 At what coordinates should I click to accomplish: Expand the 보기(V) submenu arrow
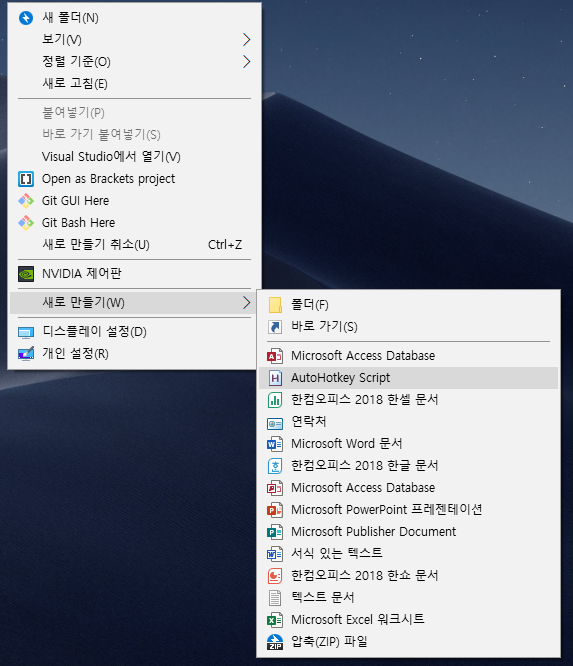click(247, 40)
